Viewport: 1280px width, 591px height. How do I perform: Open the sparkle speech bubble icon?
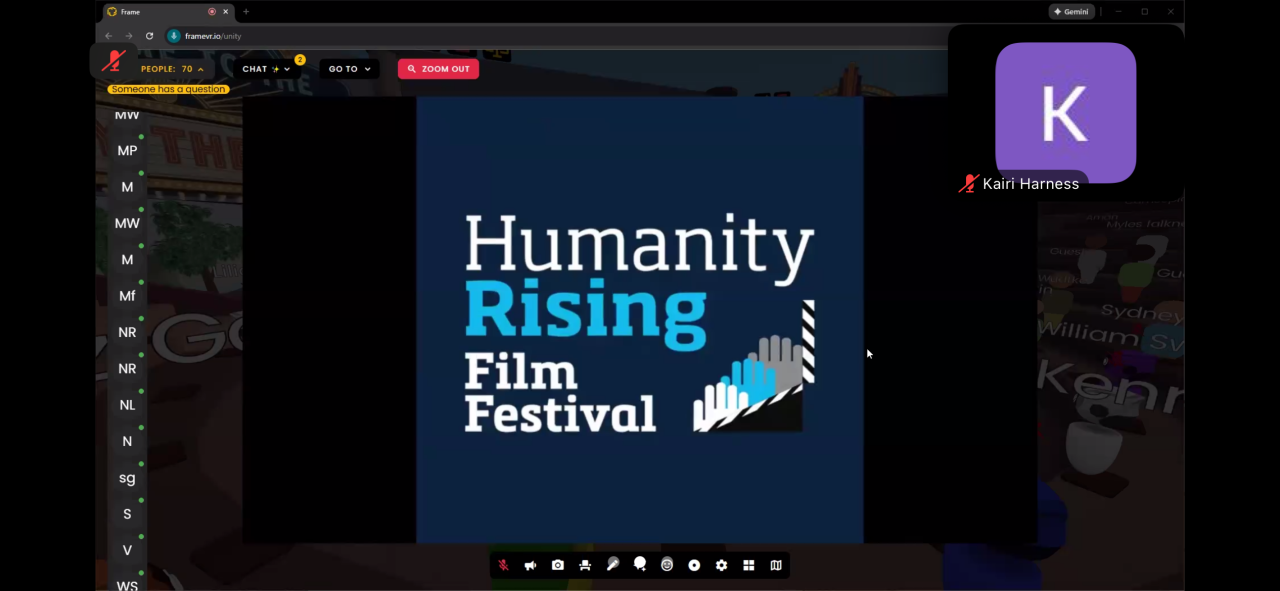[x=640, y=565]
